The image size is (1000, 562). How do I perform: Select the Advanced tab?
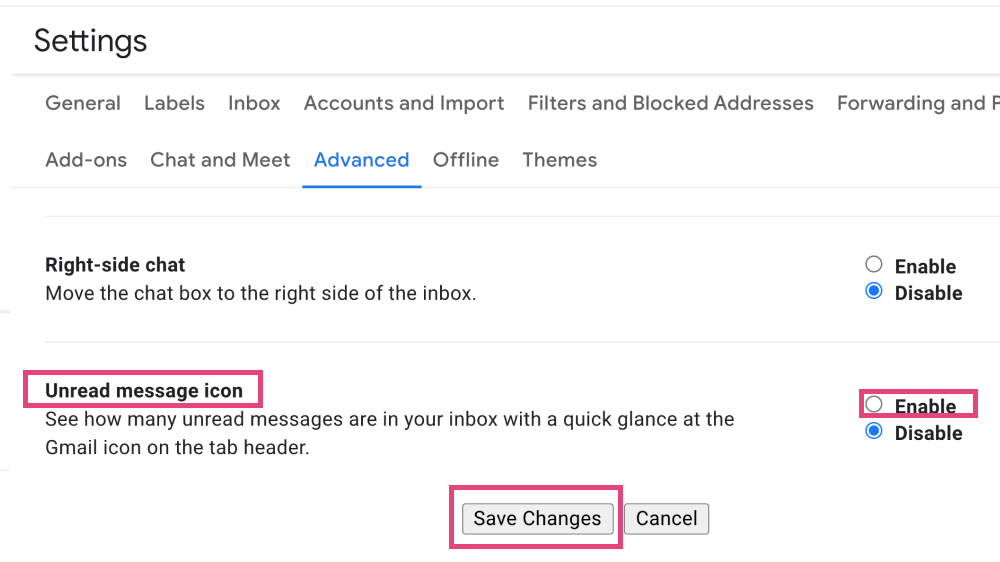tap(362, 160)
